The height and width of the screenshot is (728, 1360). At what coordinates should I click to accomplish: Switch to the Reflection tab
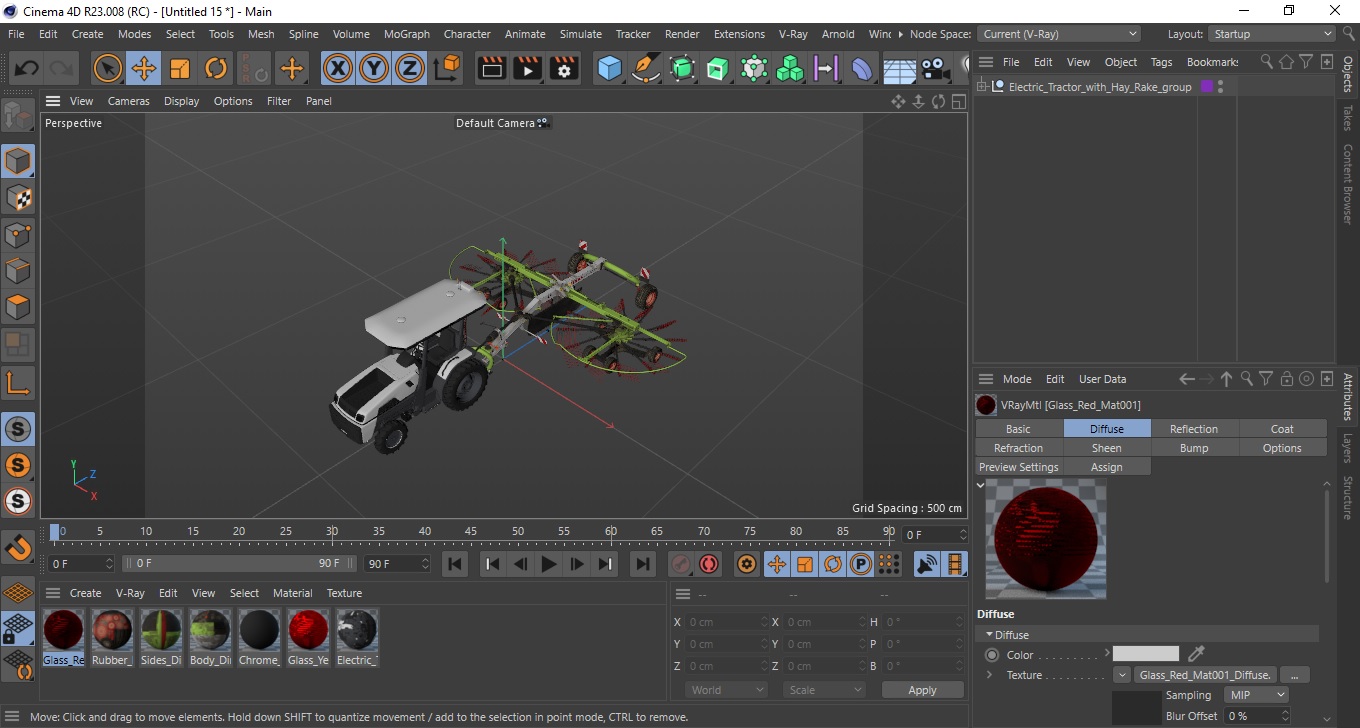(x=1194, y=429)
